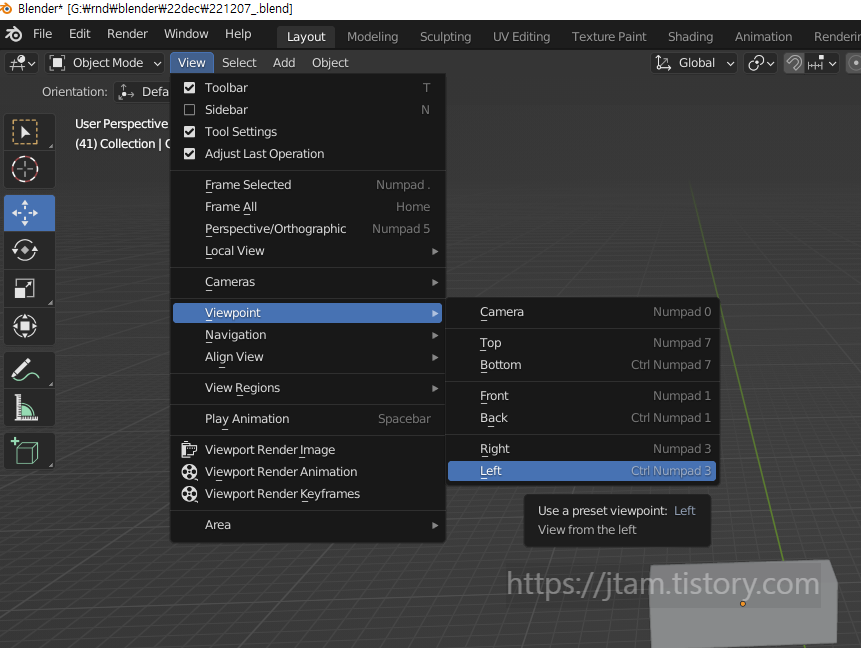Expand the Local View submenu
The width and height of the screenshot is (861, 648).
pos(308,251)
